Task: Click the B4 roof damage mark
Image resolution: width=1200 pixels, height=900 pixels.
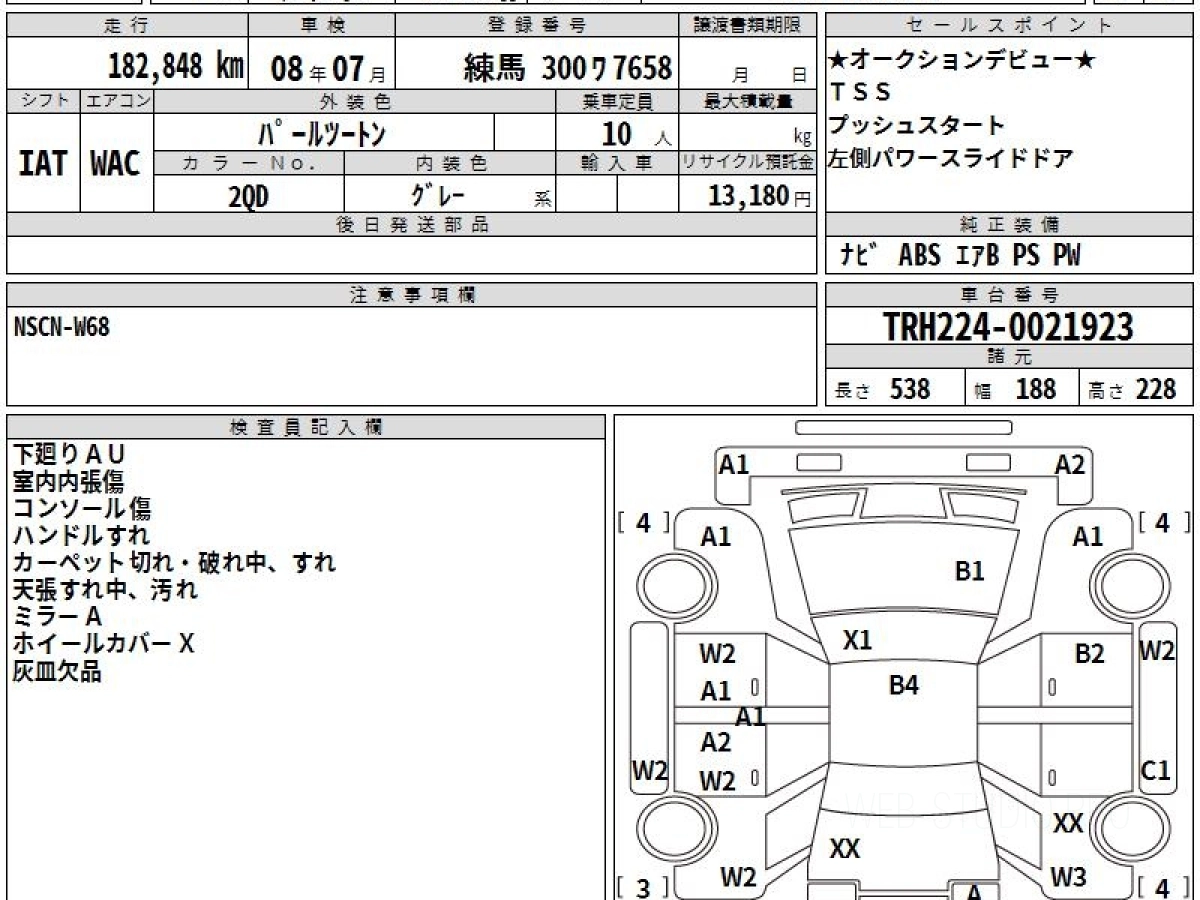Action: 904,685
